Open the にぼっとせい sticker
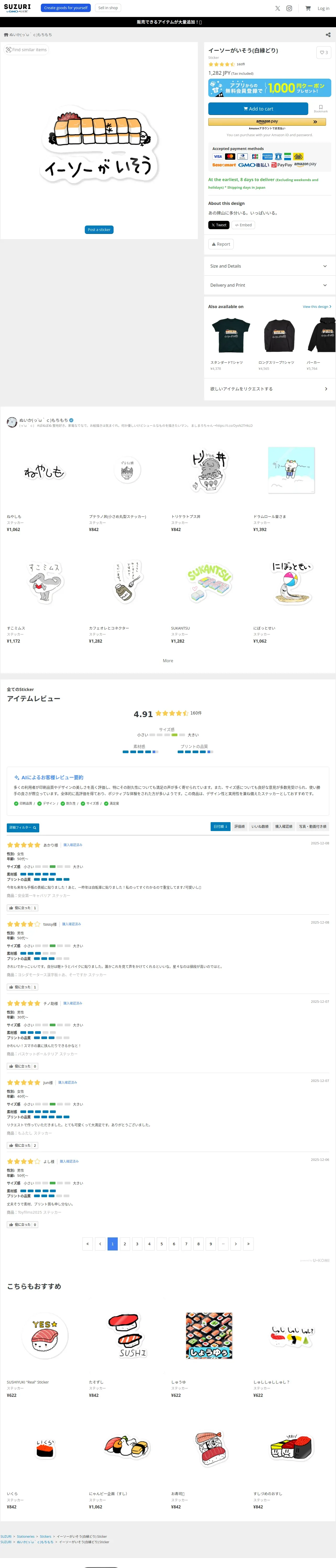The width and height of the screenshot is (336, 1568). pyautogui.click(x=291, y=583)
